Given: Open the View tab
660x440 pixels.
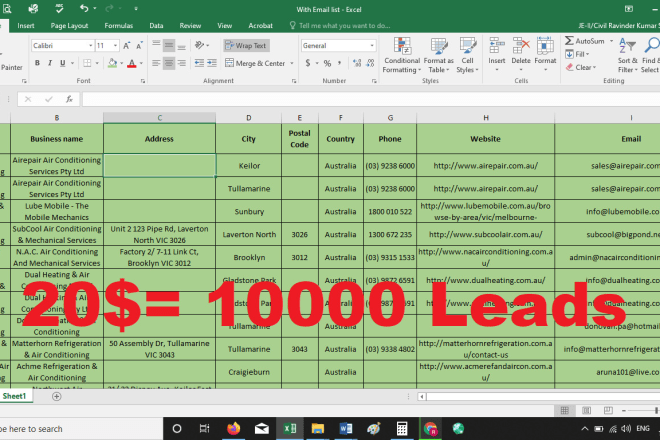Looking at the screenshot, I should (224, 26).
